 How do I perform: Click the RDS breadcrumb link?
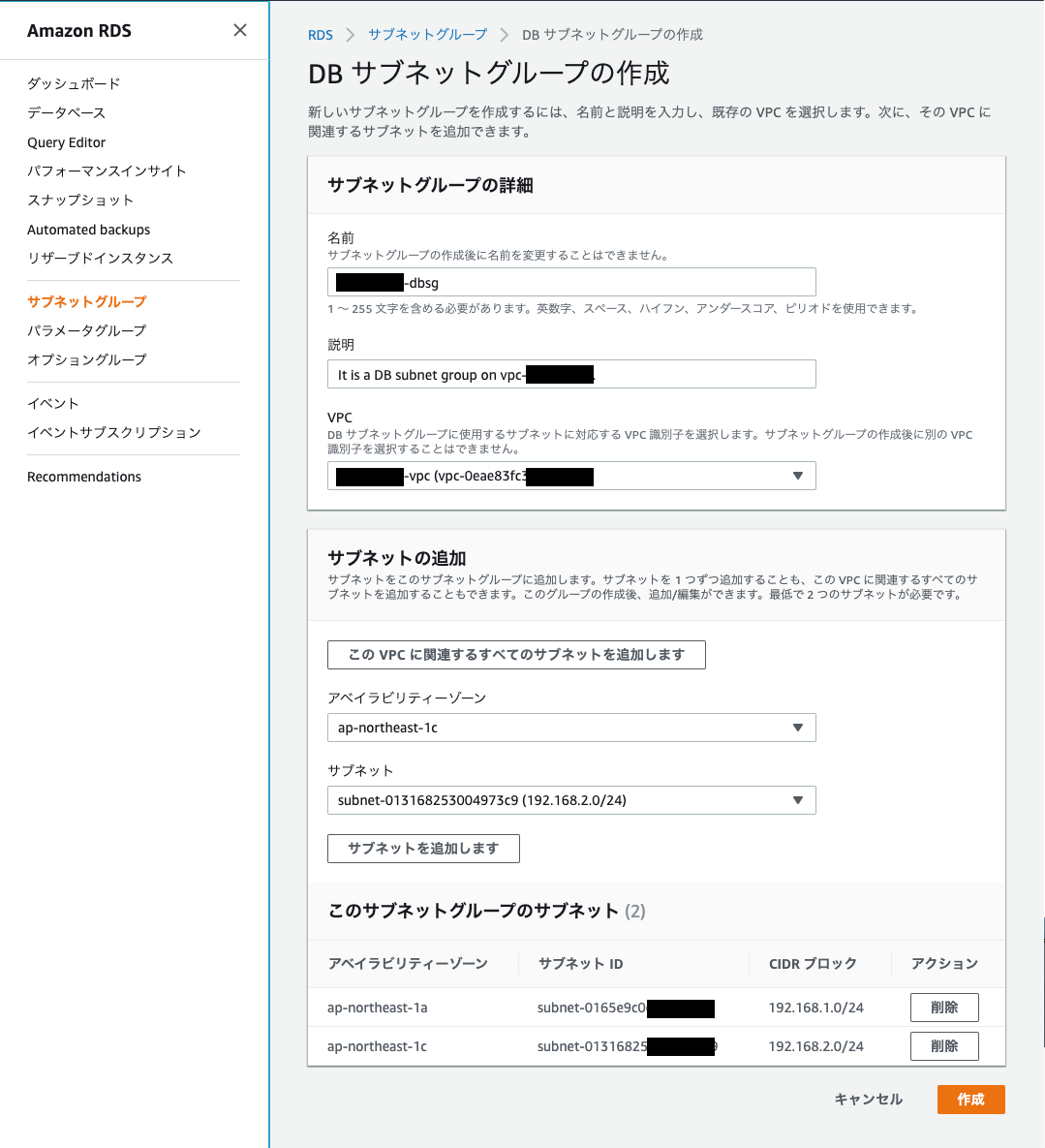click(x=320, y=34)
